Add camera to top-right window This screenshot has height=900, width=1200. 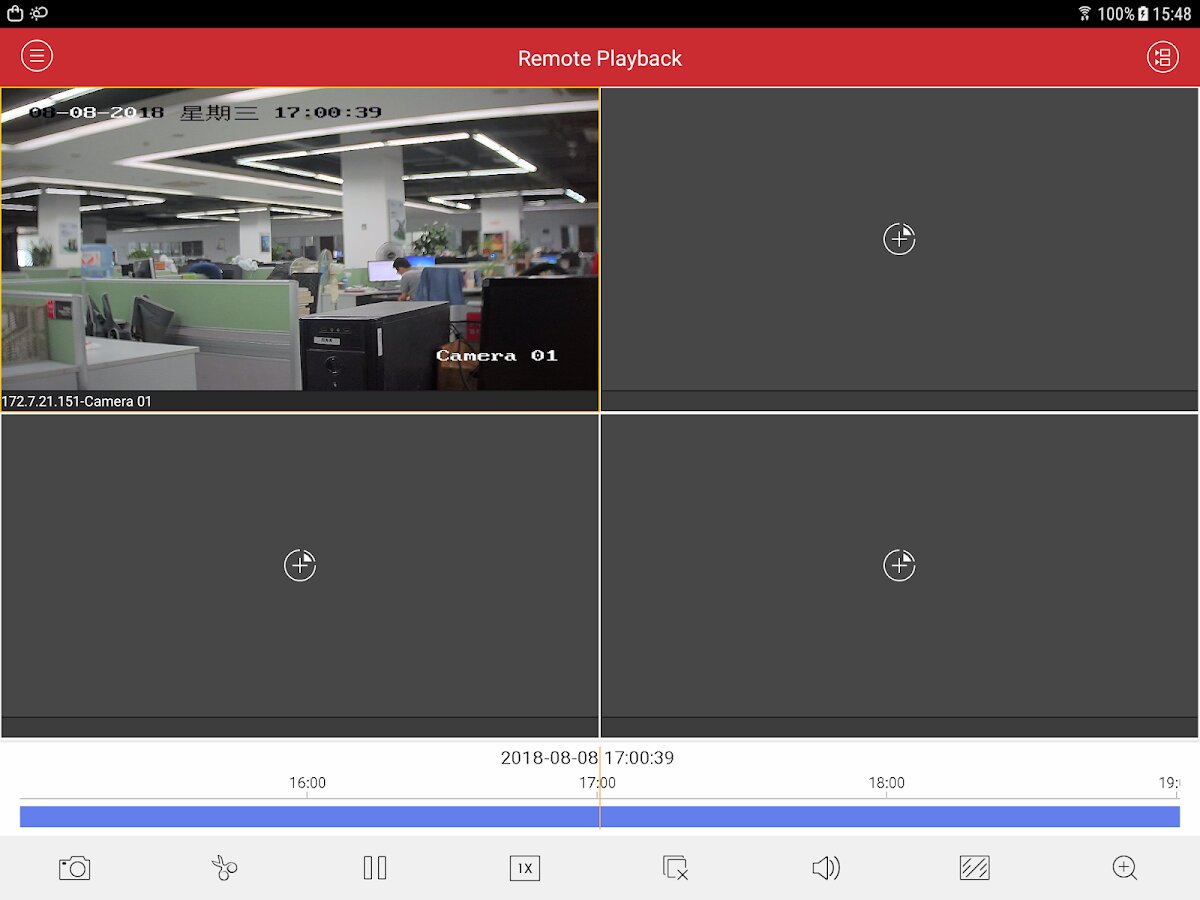[899, 239]
